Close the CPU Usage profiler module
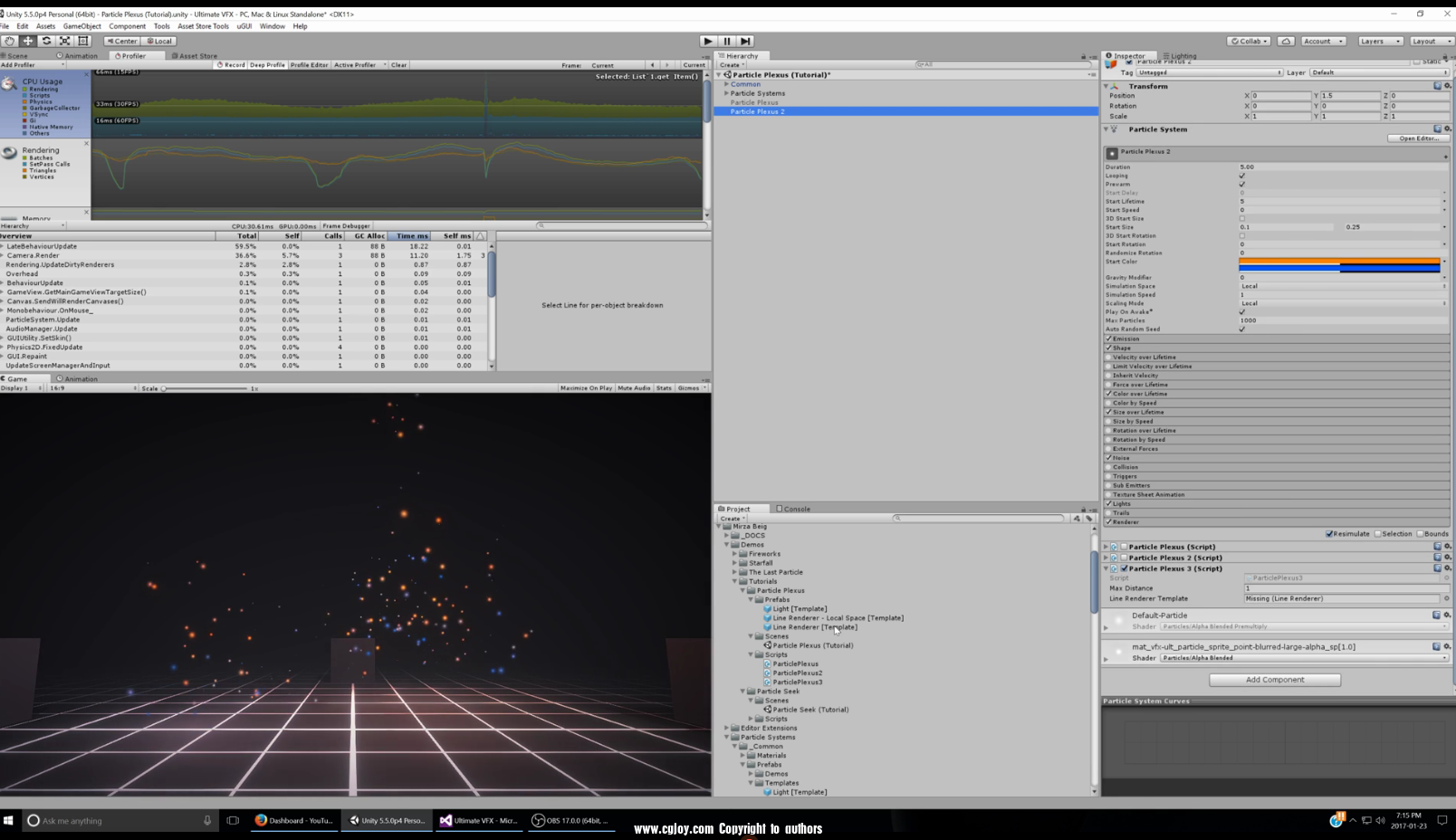Image resolution: width=1456 pixels, height=840 pixels. tap(87, 75)
